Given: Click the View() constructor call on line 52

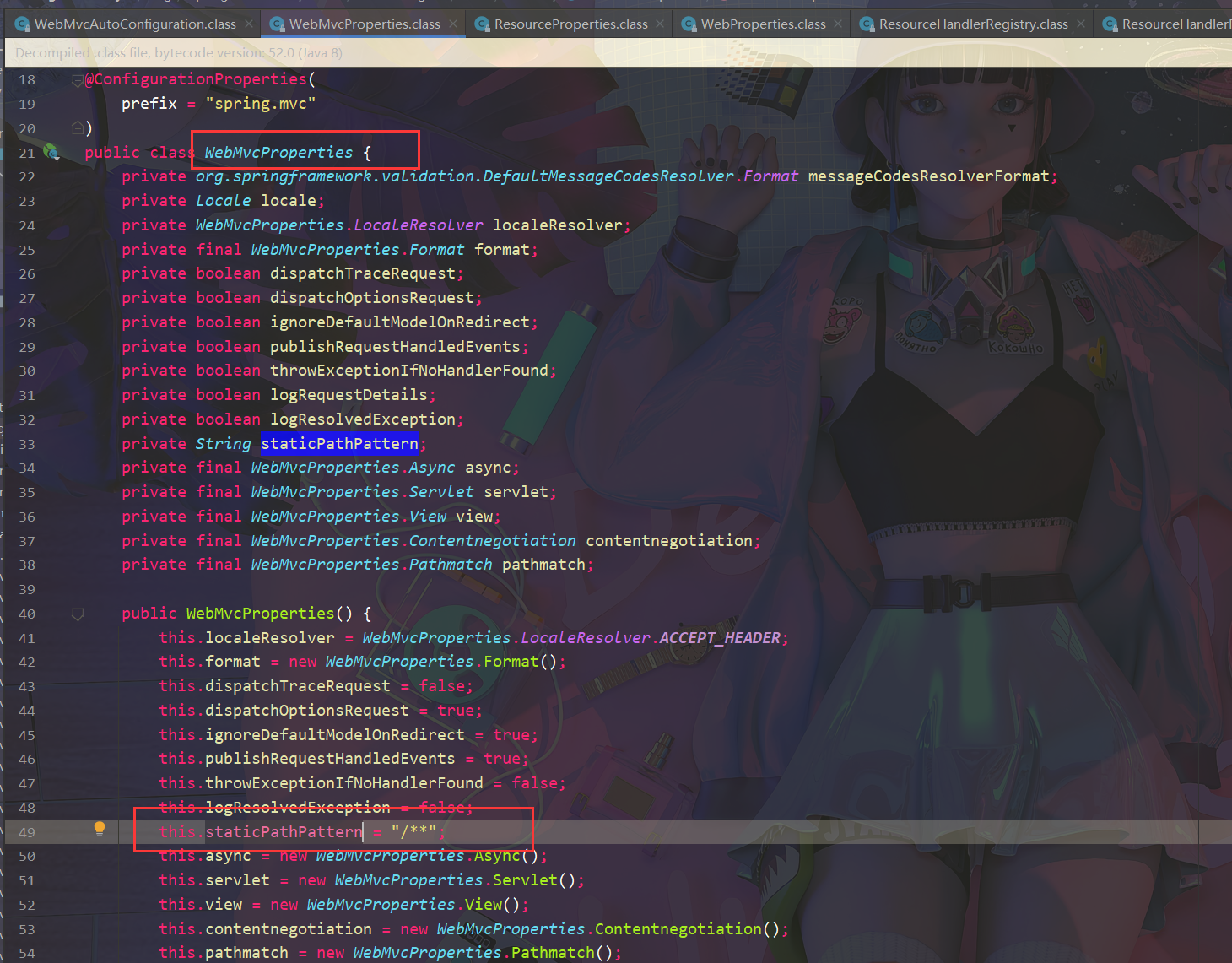Looking at the screenshot, I should point(492,905).
